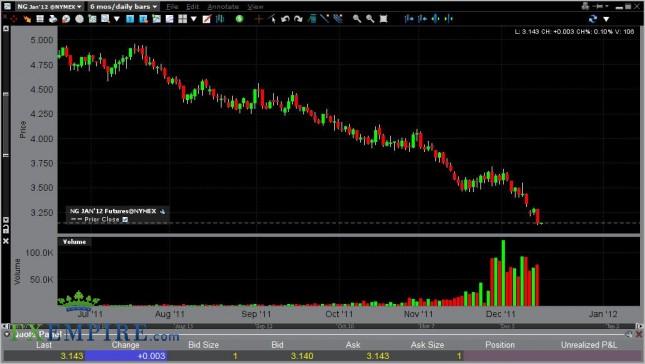
Task: Click the green line-chart picture icon
Action: (156, 19)
